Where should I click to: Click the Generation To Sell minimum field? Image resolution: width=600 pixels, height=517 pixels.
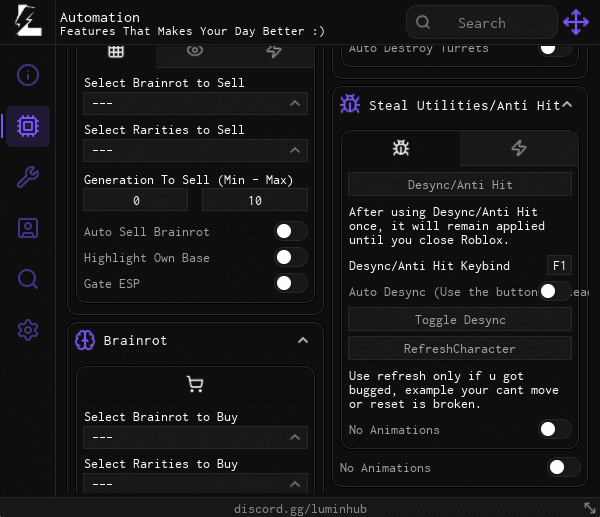click(x=136, y=201)
